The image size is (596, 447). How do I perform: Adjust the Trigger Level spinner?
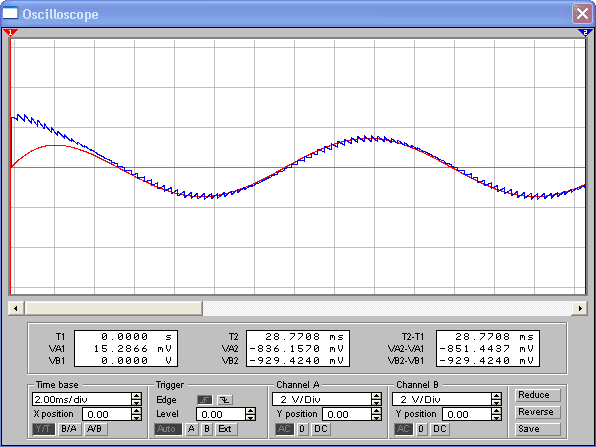(x=250, y=414)
